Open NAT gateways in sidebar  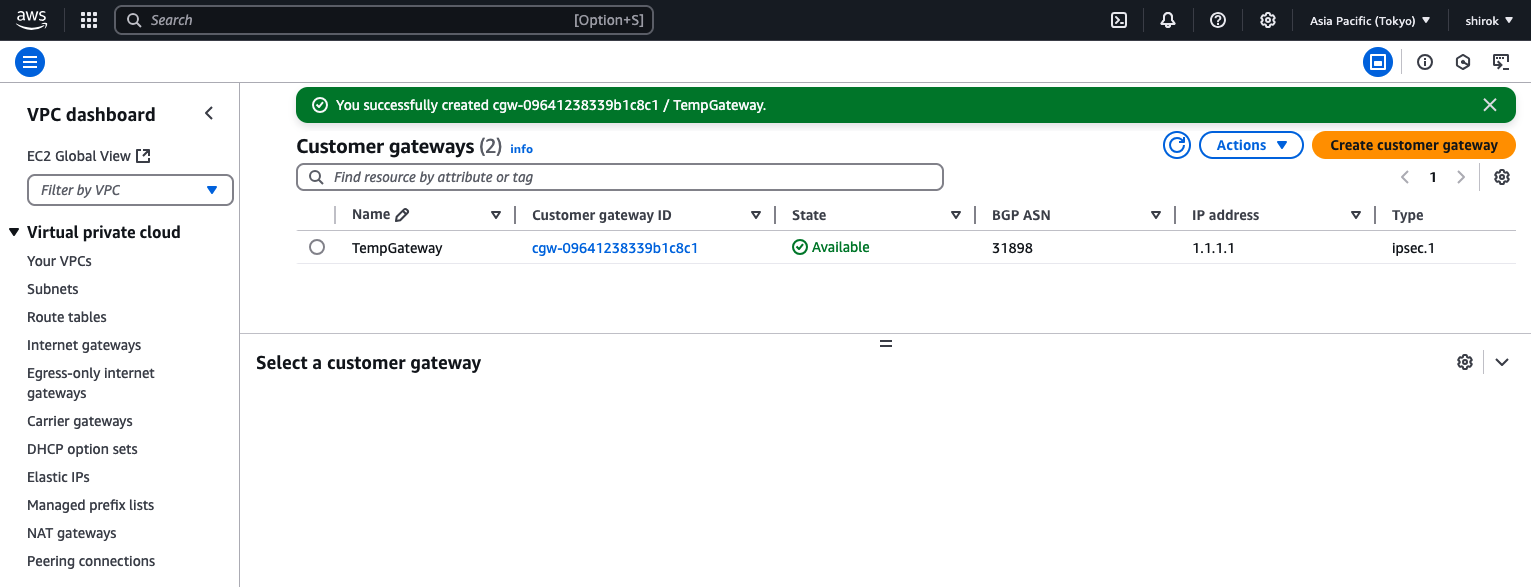coord(72,533)
